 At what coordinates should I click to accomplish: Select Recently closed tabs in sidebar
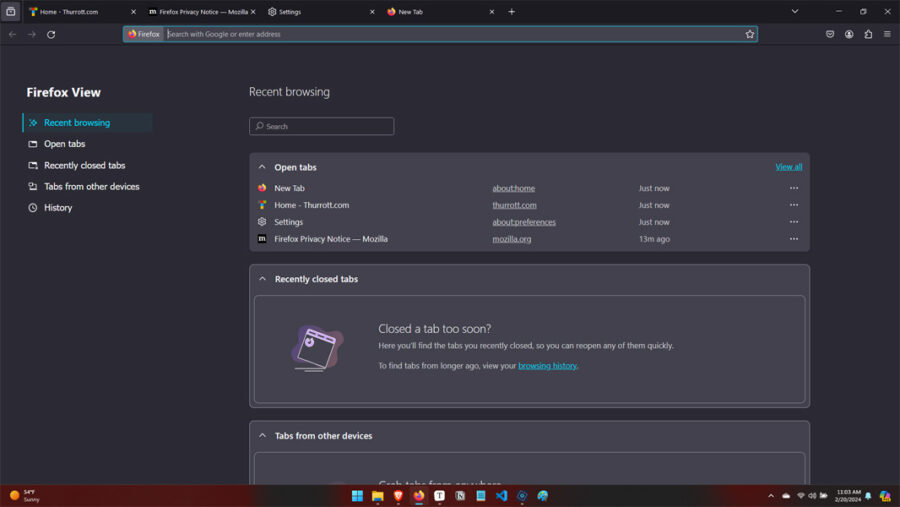tap(87, 165)
